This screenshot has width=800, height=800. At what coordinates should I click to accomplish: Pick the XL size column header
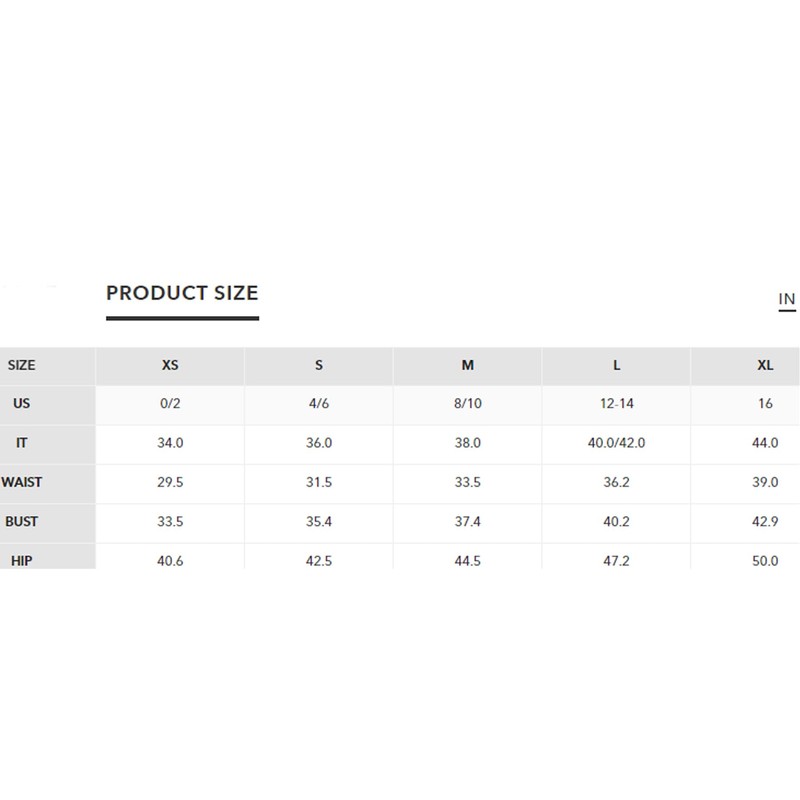(765, 365)
